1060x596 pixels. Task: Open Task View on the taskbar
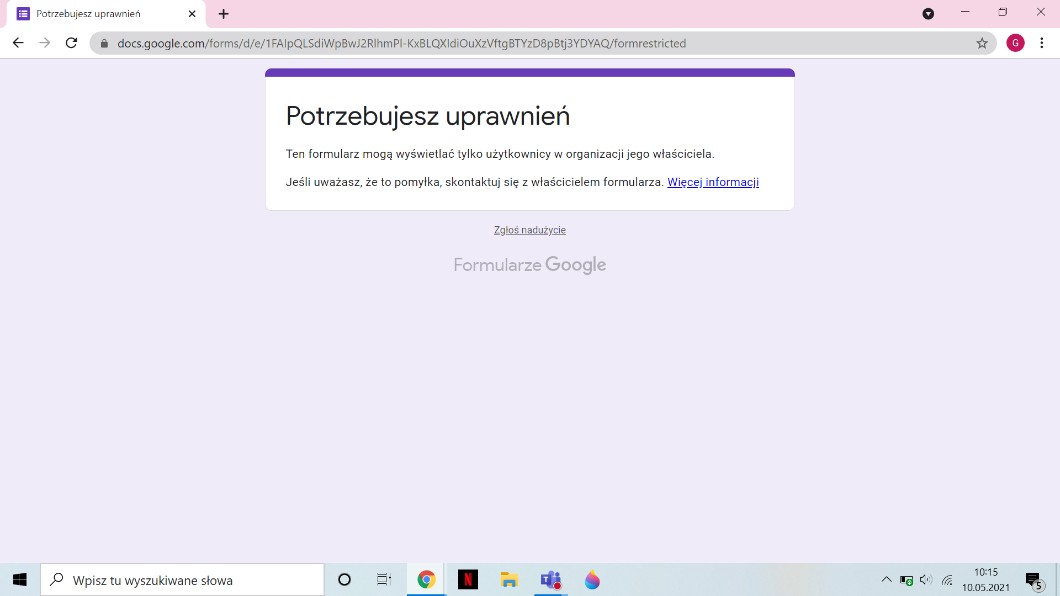[384, 580]
